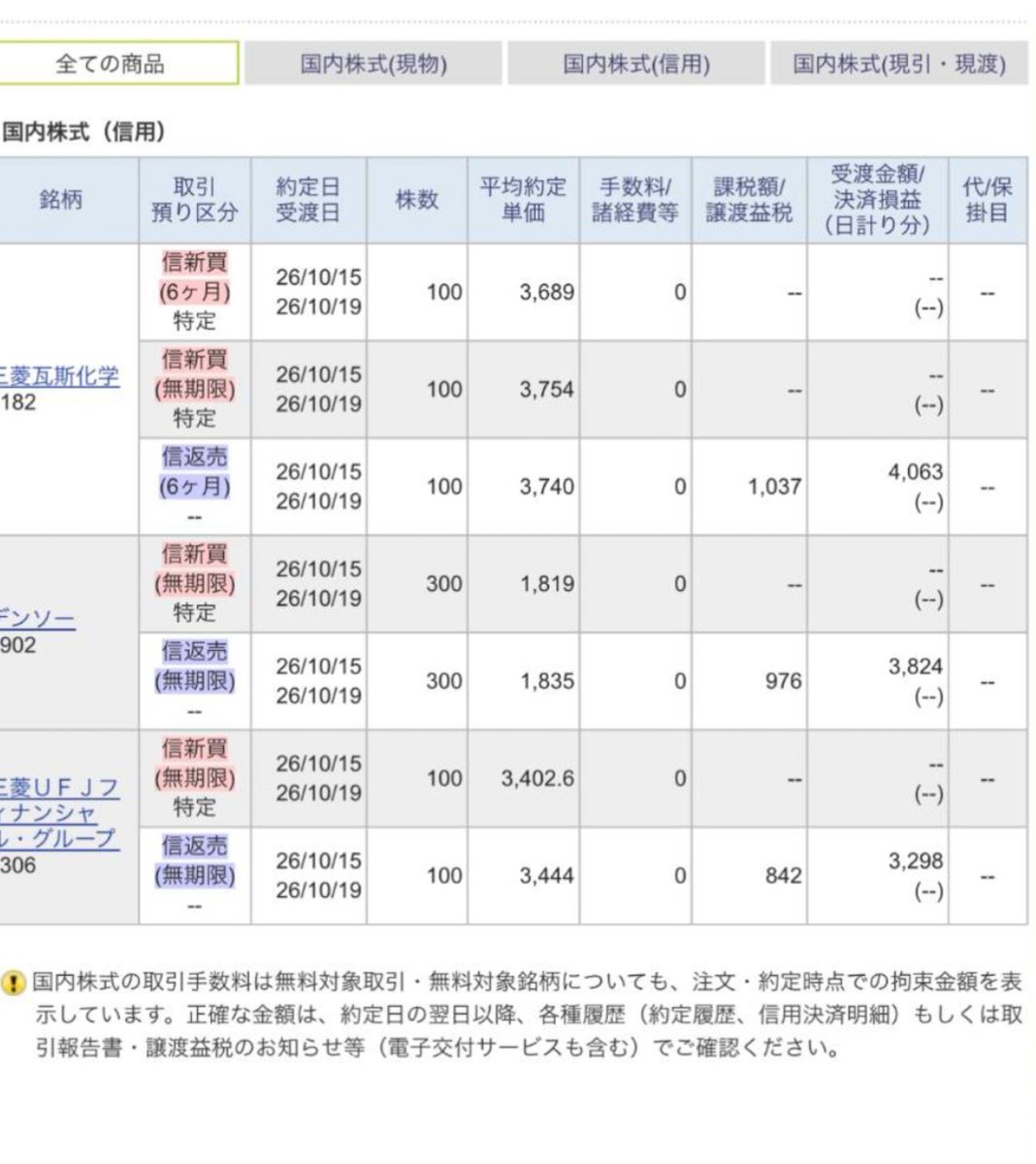Viewport: 1036px width, 1164px height.
Task: Click the 約定日 受渡日 column header
Action: pyautogui.click(x=308, y=200)
